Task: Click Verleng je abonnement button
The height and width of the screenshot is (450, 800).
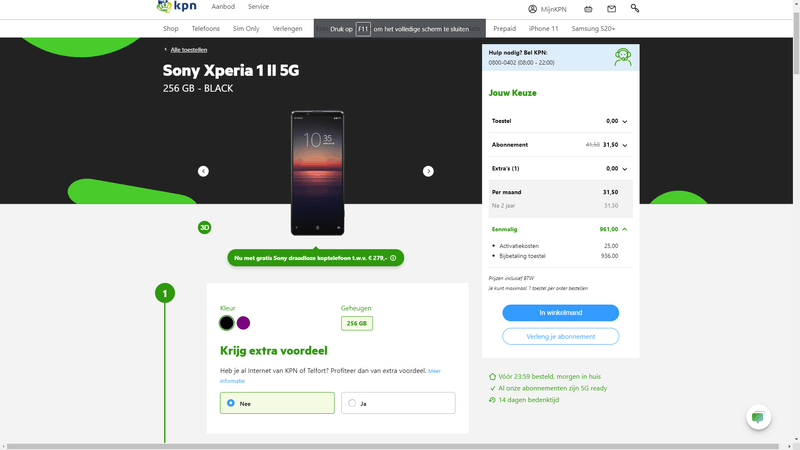Action: click(560, 336)
